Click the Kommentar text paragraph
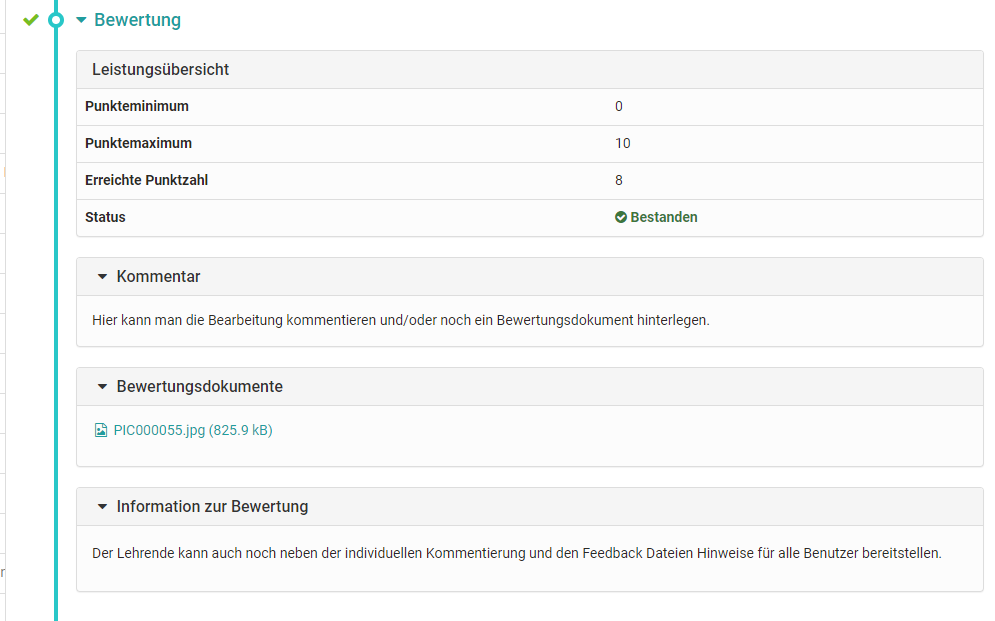This screenshot has height=621, width=995. click(x=400, y=320)
